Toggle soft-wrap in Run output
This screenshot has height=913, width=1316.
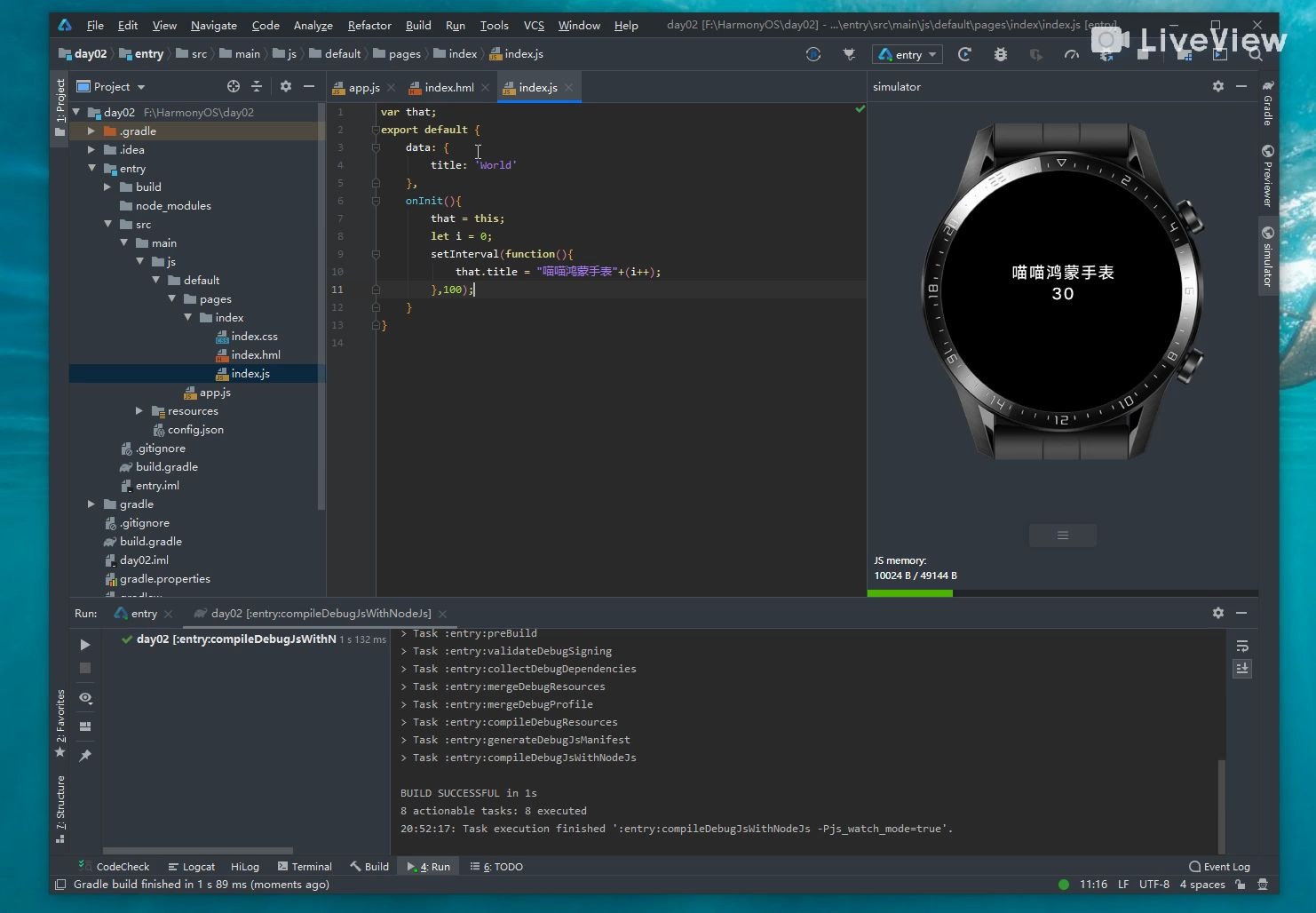click(1242, 646)
